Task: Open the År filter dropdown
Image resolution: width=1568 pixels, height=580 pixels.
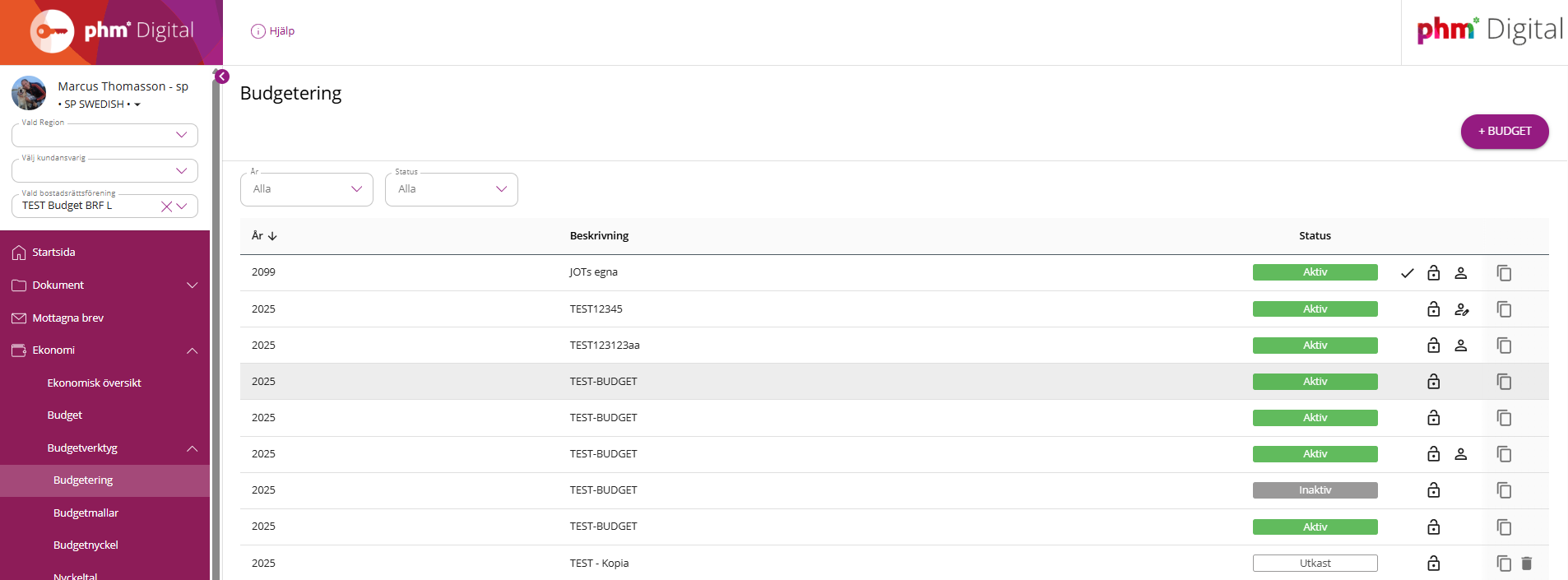Action: point(307,189)
